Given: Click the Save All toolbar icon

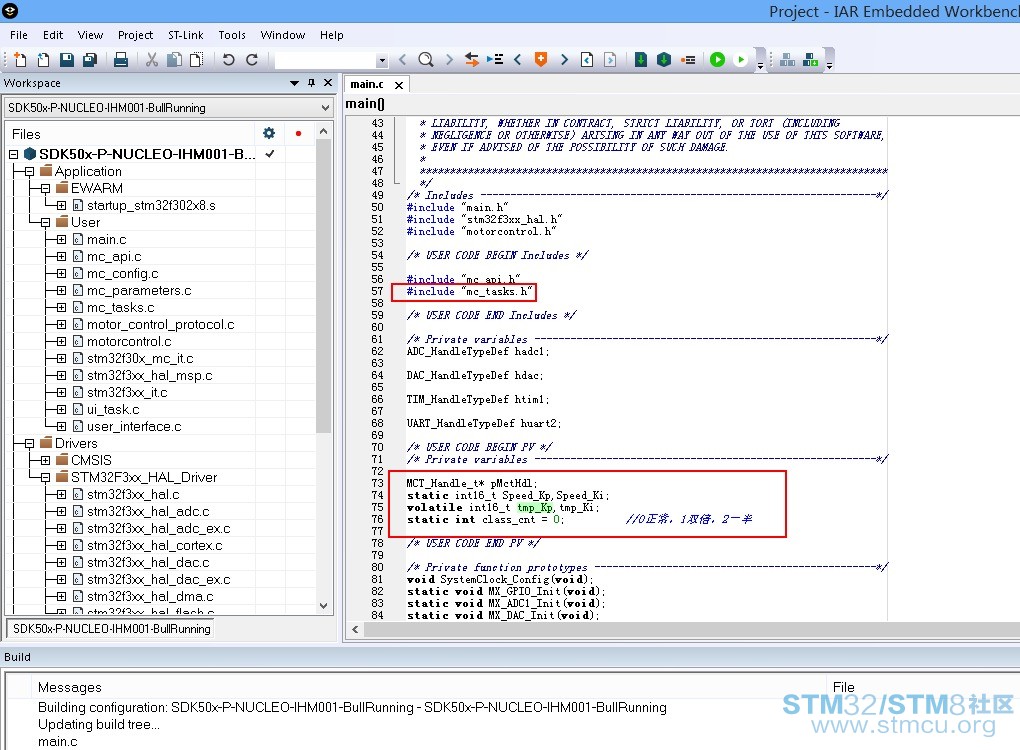Looking at the screenshot, I should (x=90, y=60).
